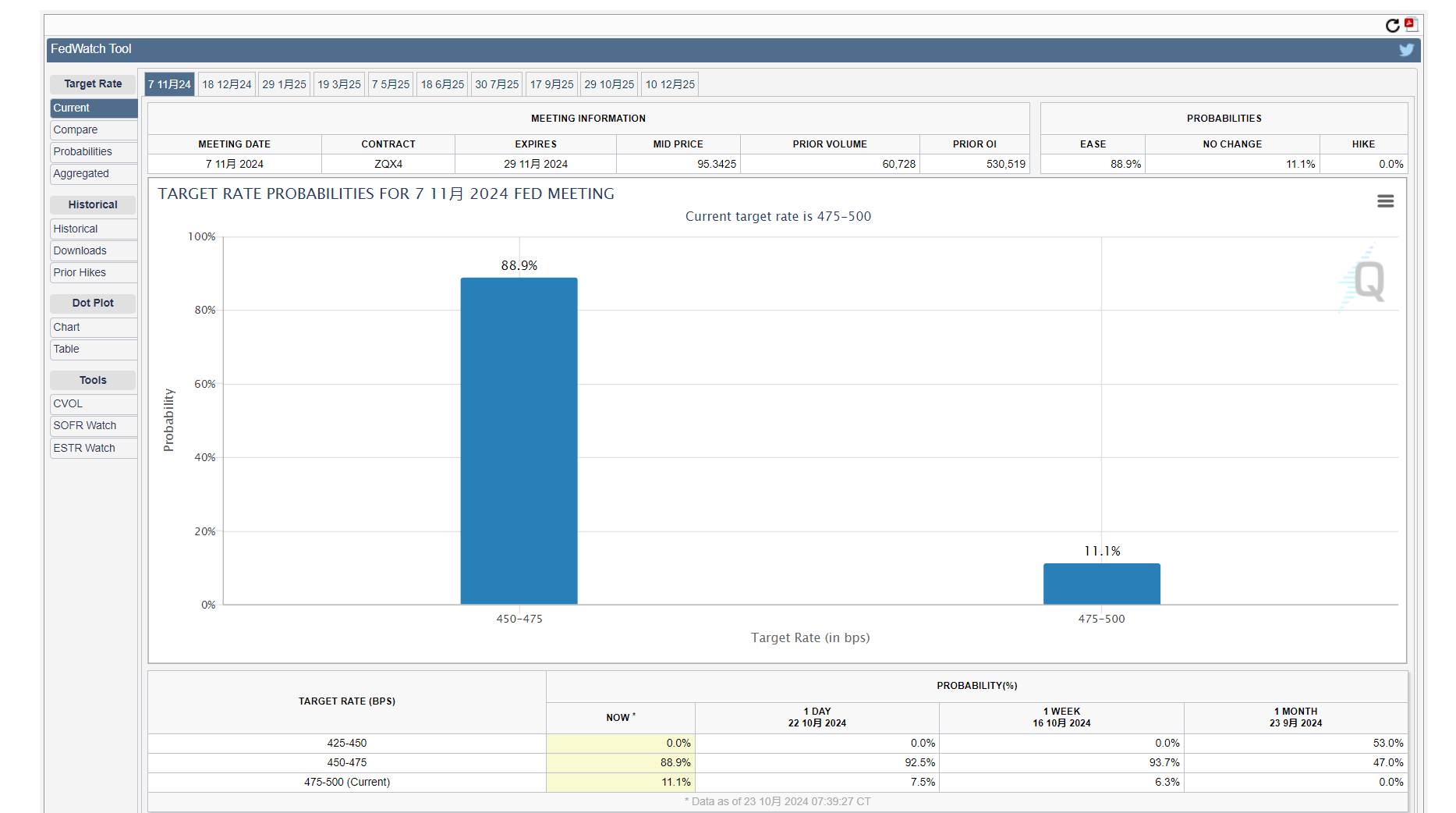Click the Target Rate section header
1456x813 pixels.
pos(93,84)
